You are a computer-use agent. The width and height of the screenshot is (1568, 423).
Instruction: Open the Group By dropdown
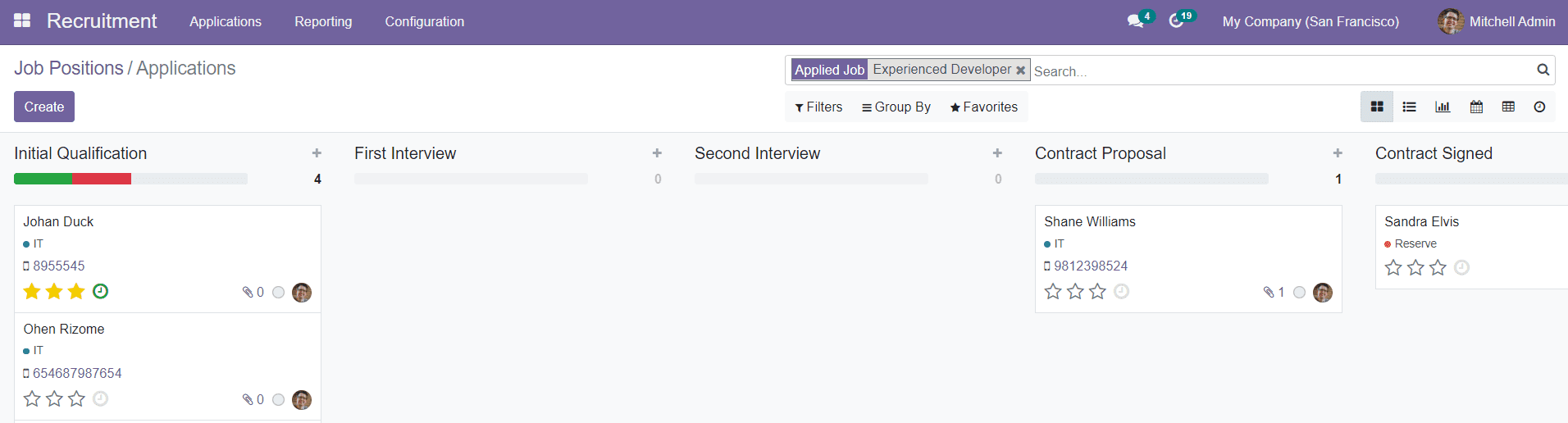tap(896, 107)
